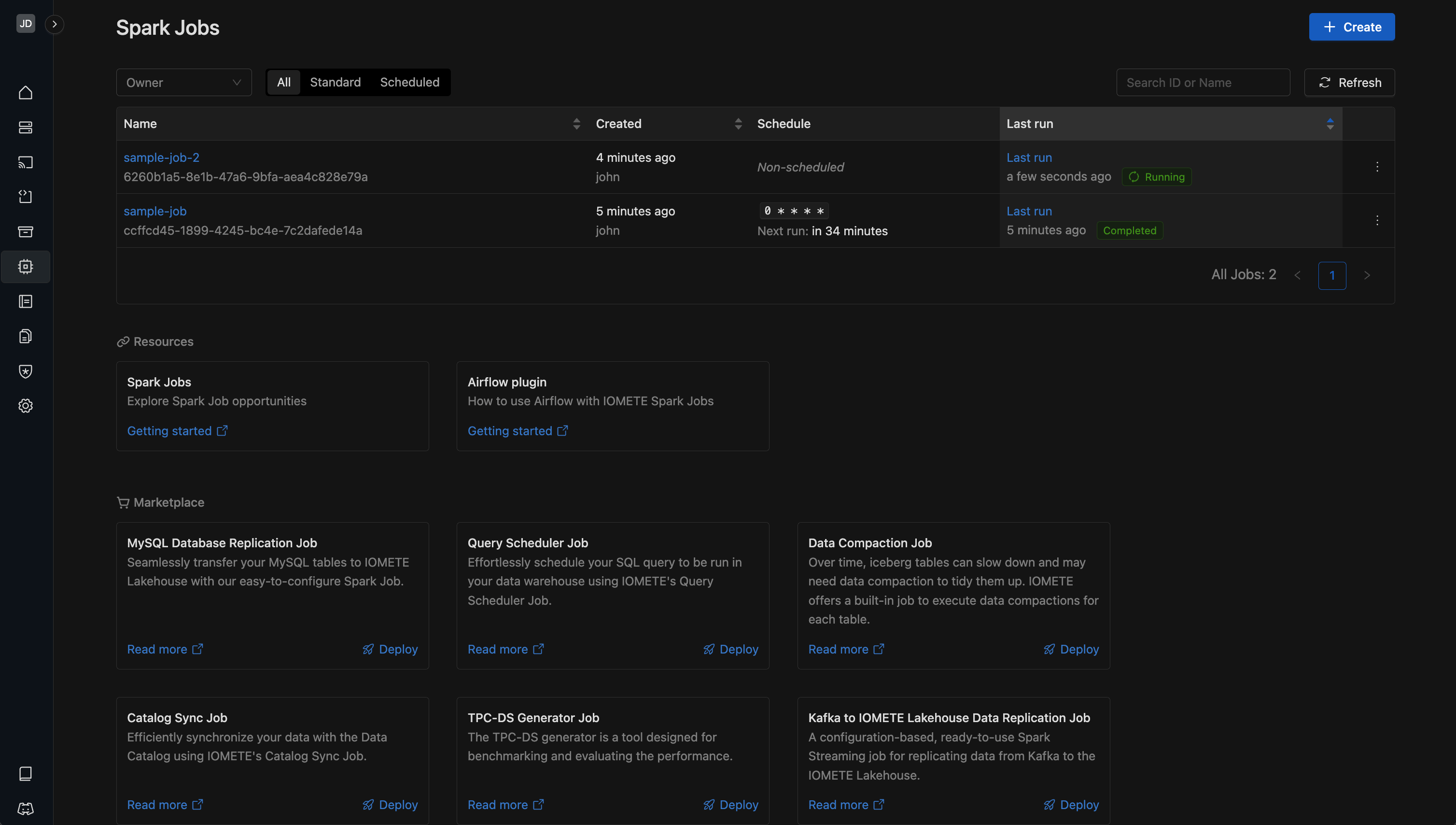Click the JD user avatar
Image resolution: width=1456 pixels, height=825 pixels.
point(26,23)
